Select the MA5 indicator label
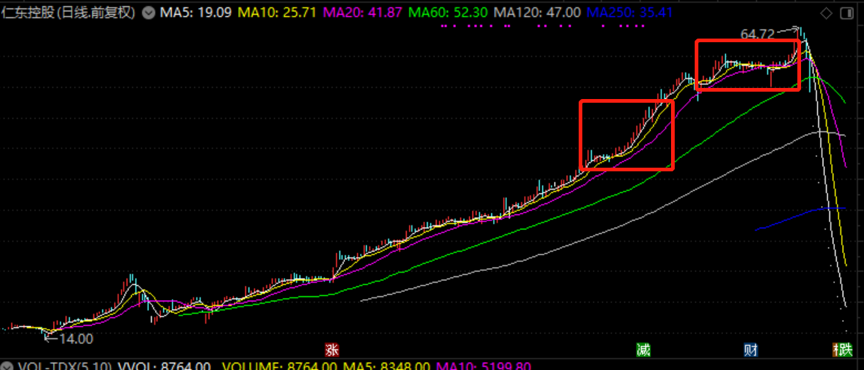Screen dimensions: 864x370 point(189,13)
